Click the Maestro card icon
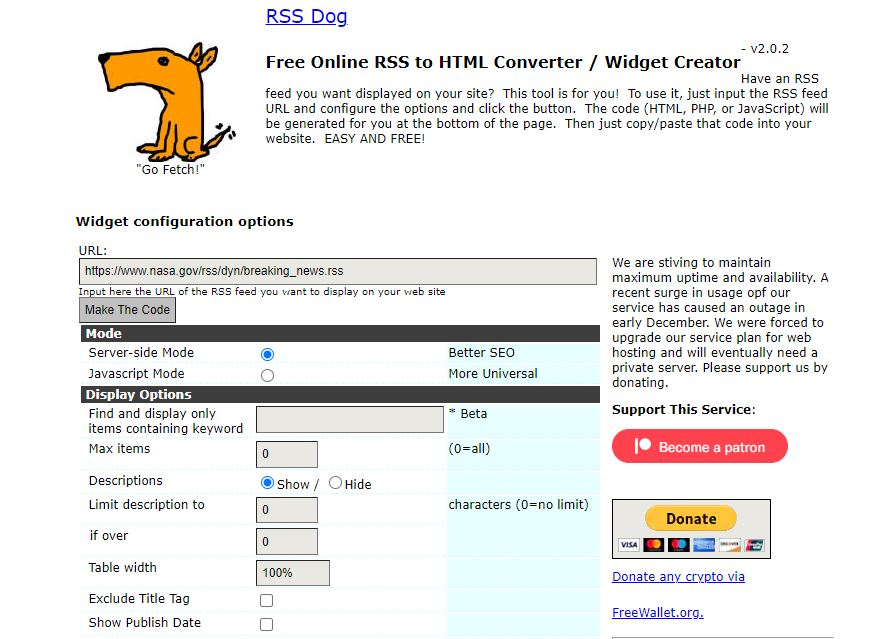This screenshot has height=639, width=884. pos(679,545)
